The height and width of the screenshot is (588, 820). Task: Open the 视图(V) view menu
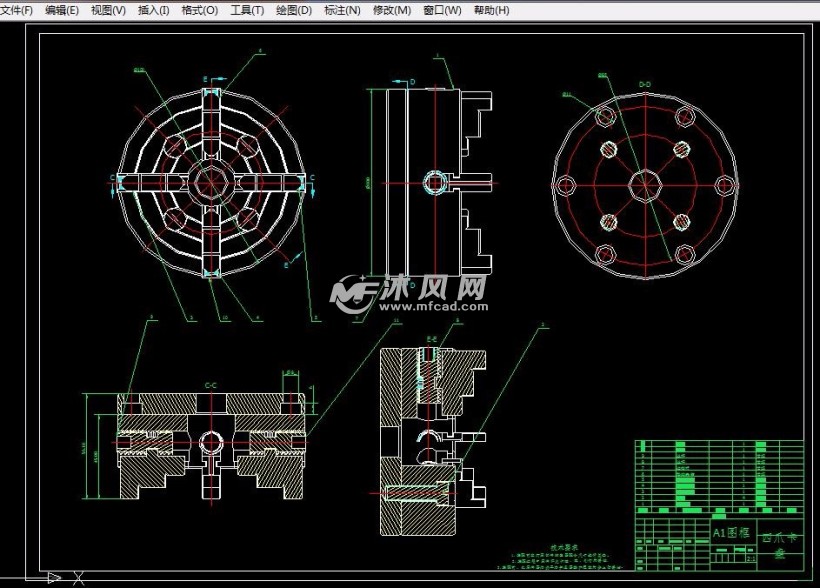(x=108, y=10)
